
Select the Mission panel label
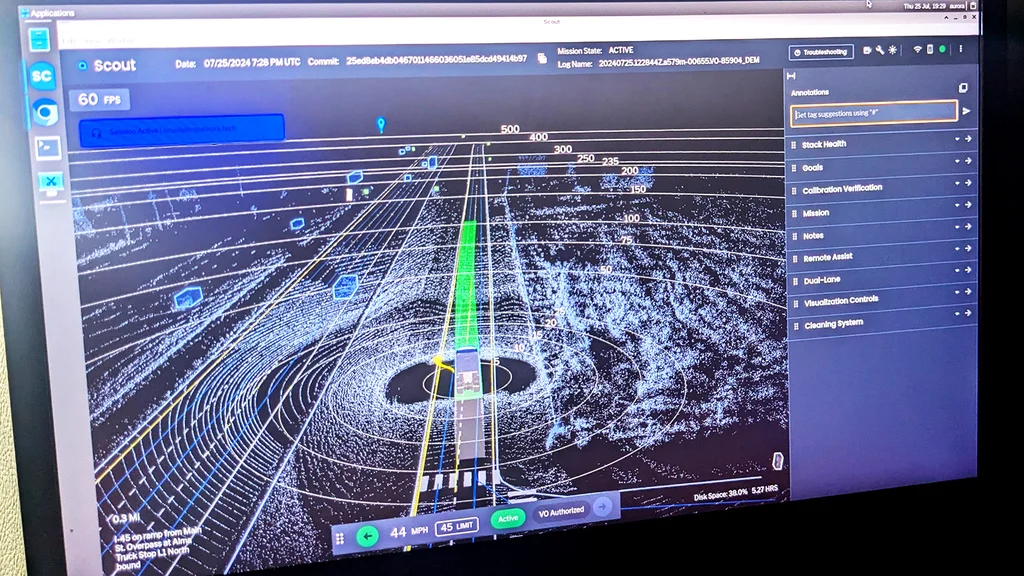[816, 213]
